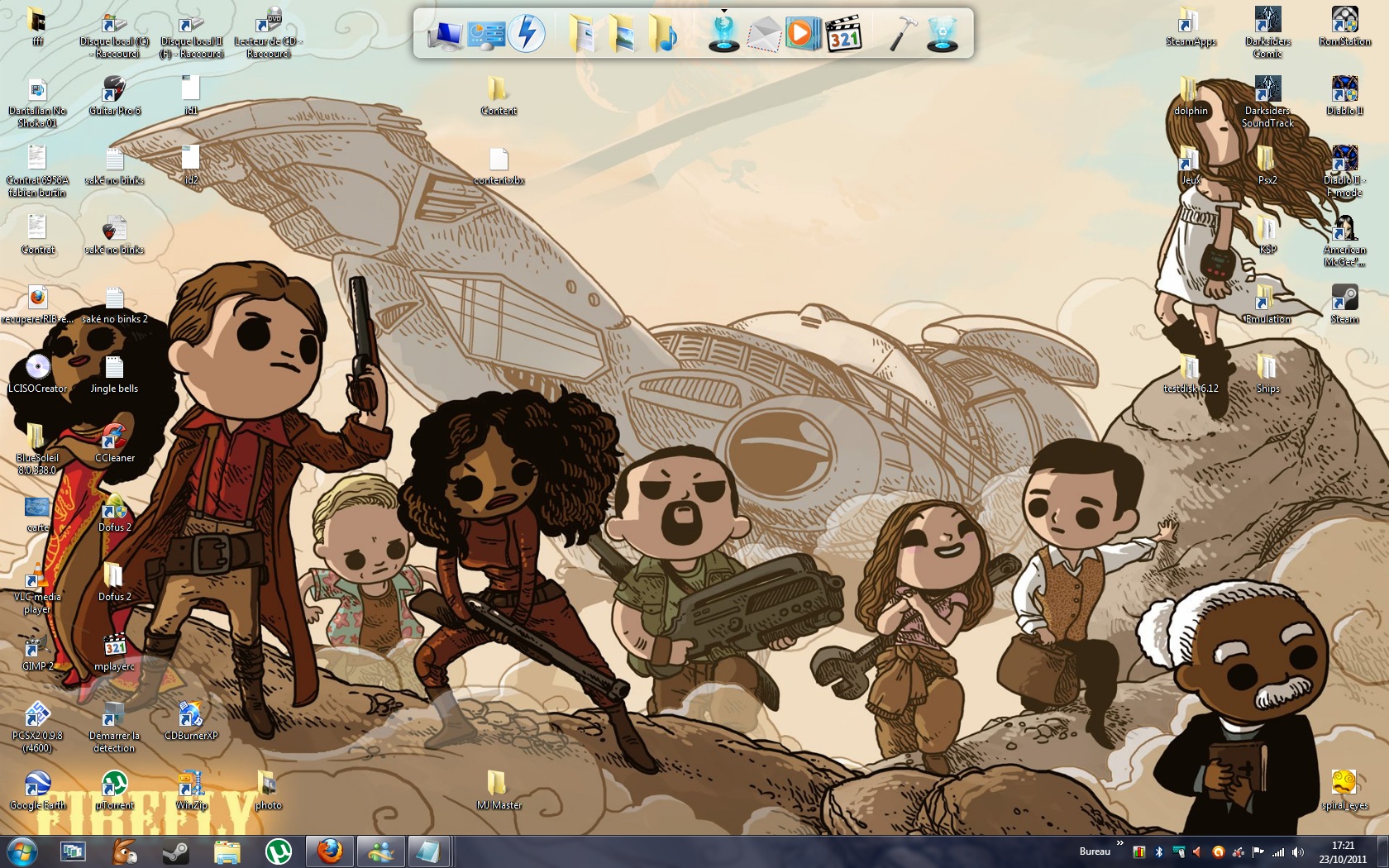
Task: Open the VLC media player shortcut
Action: tap(37, 588)
